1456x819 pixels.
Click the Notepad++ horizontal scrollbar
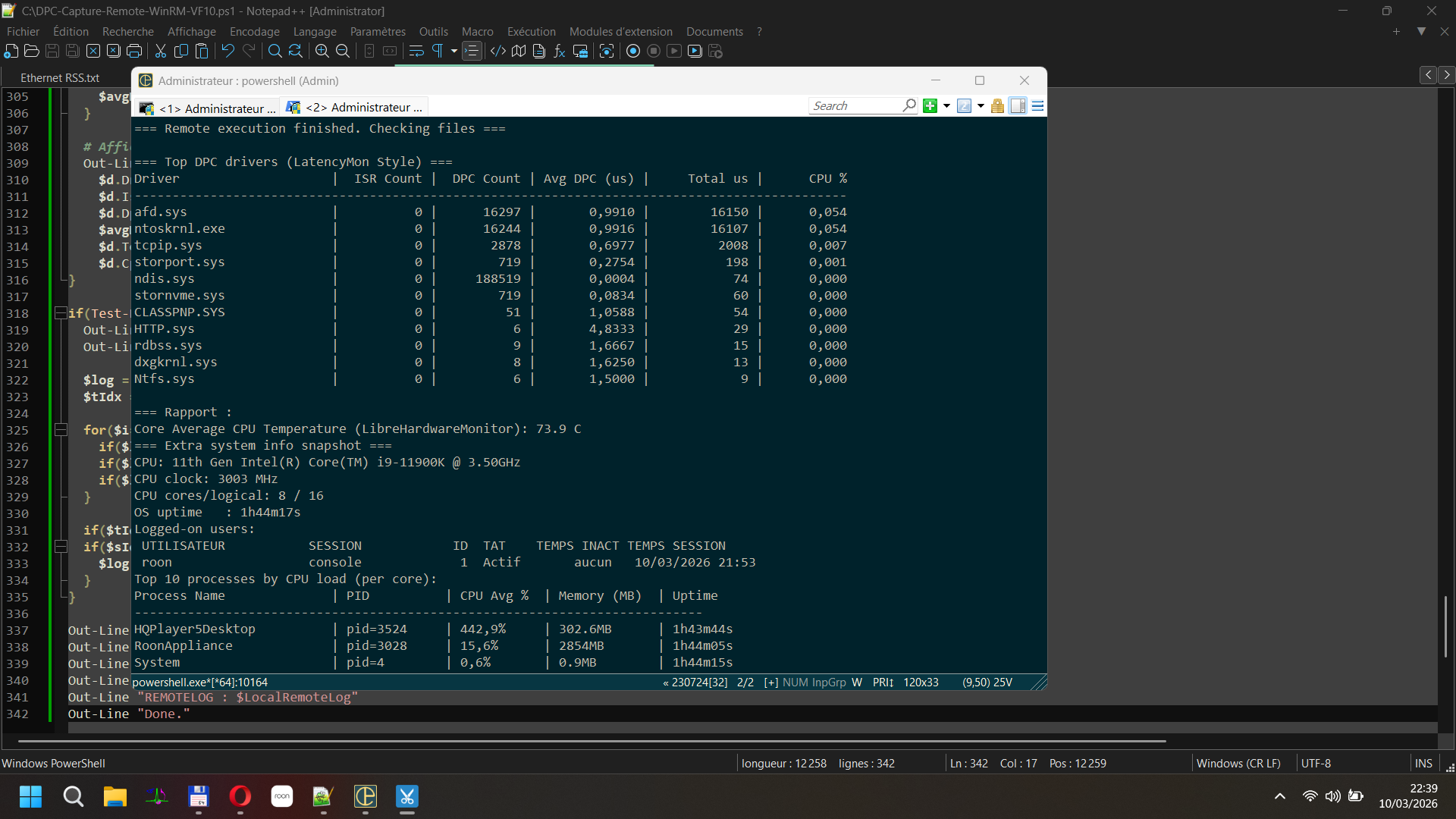(591, 741)
